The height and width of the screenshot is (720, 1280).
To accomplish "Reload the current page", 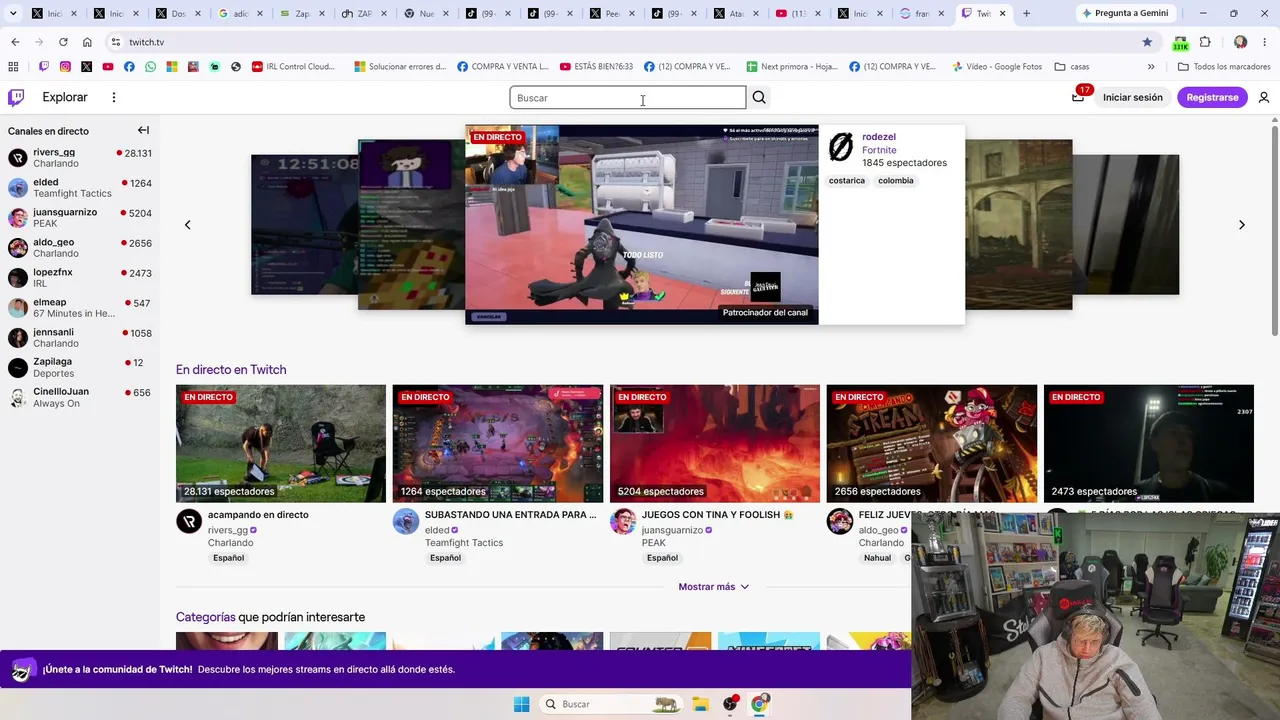I will 63,42.
